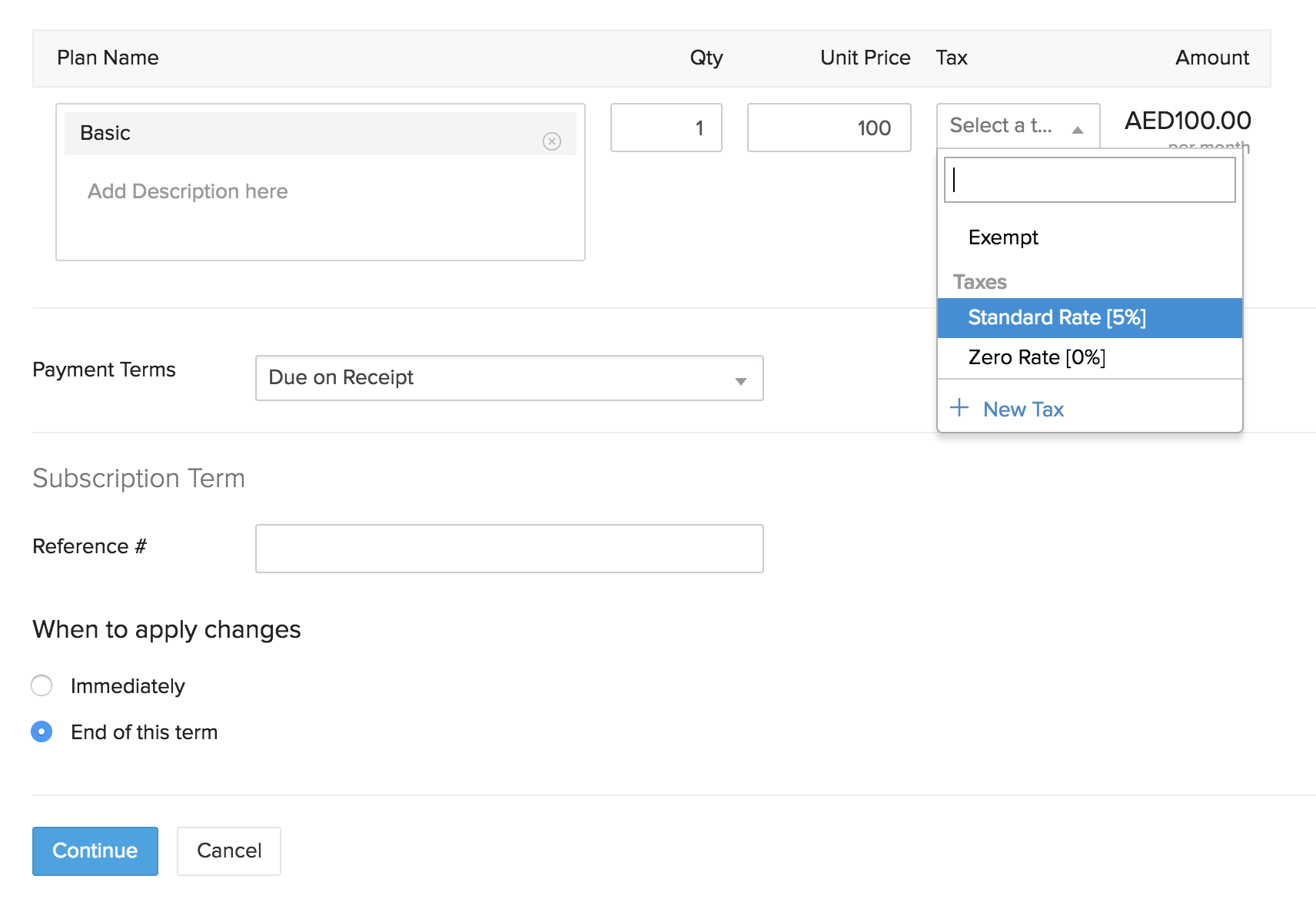1316x899 pixels.
Task: Open the New Tax link
Action: (1023, 409)
